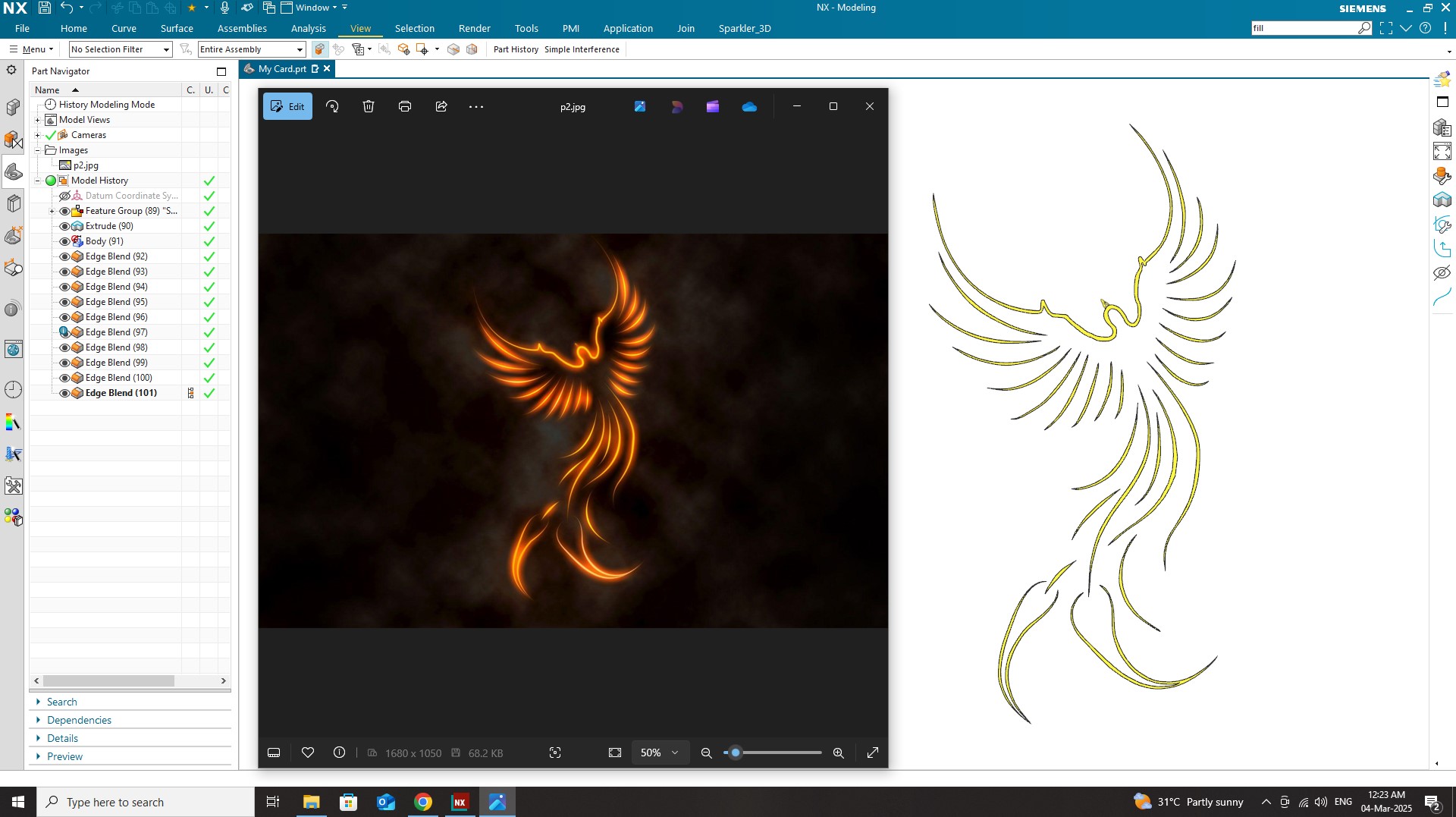Viewport: 1456px width, 817px height.
Task: Open the History clock sidebar tab
Action: 13,389
